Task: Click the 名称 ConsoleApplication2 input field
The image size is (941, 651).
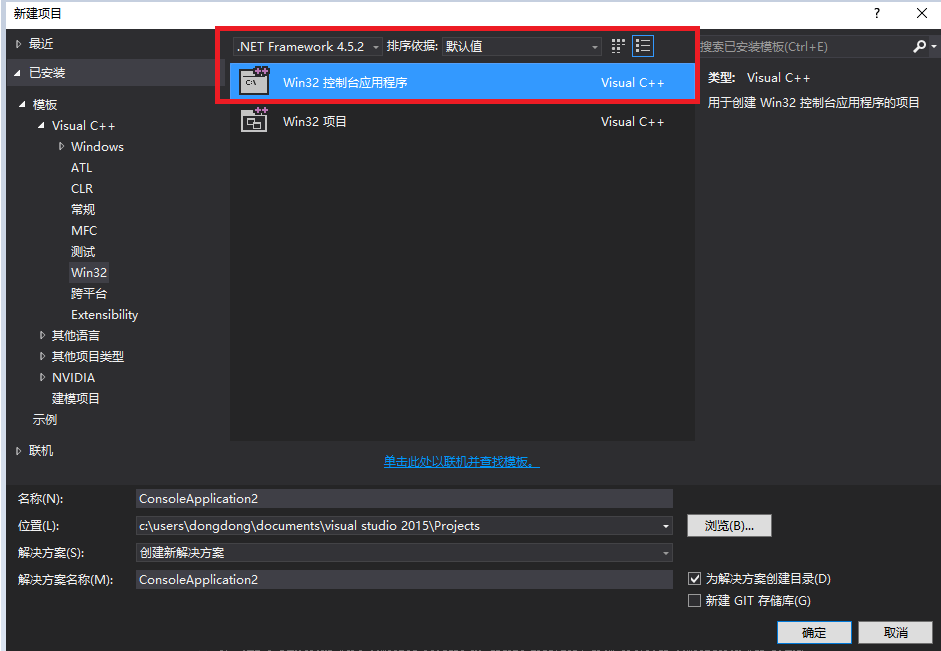Action: tap(404, 499)
